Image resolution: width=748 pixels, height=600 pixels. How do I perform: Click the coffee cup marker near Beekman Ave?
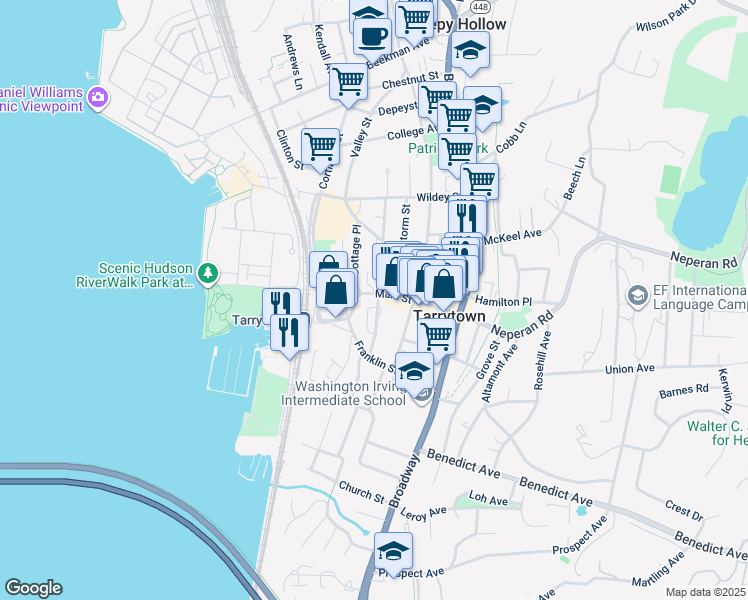pyautogui.click(x=373, y=40)
